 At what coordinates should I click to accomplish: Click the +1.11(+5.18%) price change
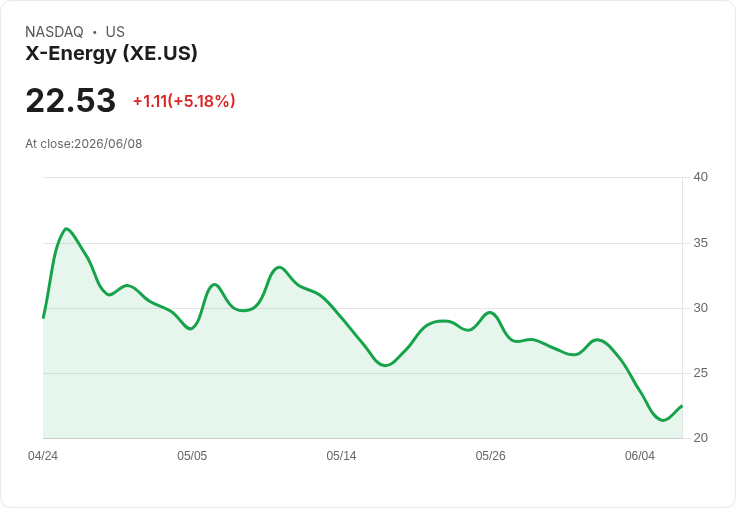tap(184, 101)
